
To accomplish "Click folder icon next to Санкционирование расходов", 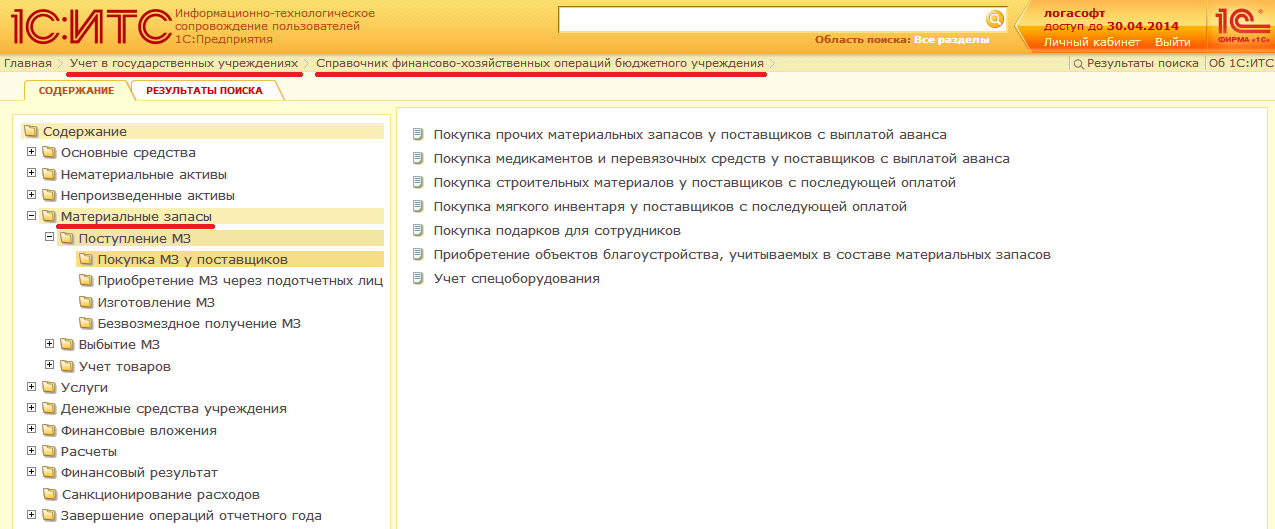I will click(49, 495).
